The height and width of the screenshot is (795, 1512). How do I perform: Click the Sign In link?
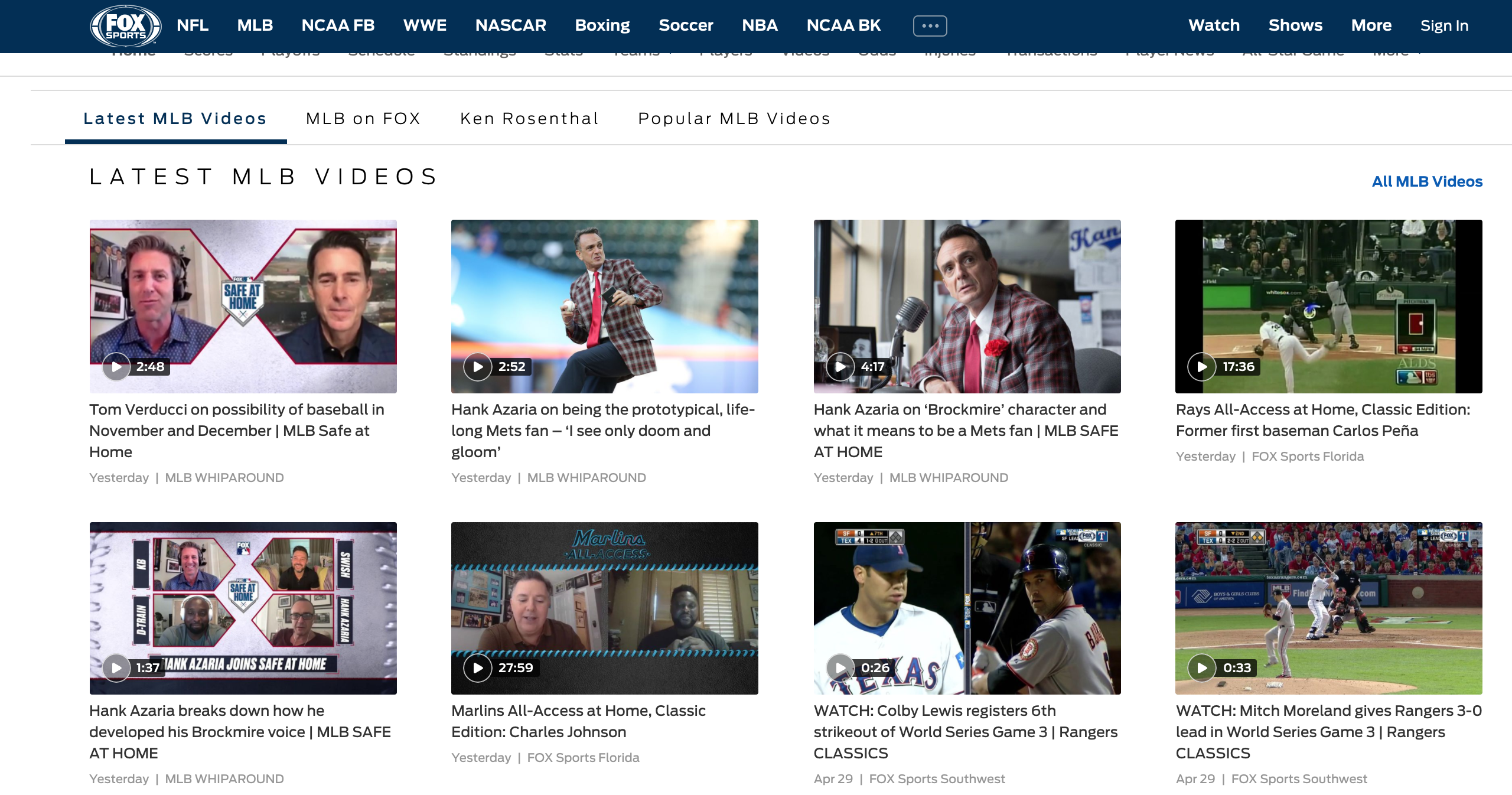[x=1444, y=25]
